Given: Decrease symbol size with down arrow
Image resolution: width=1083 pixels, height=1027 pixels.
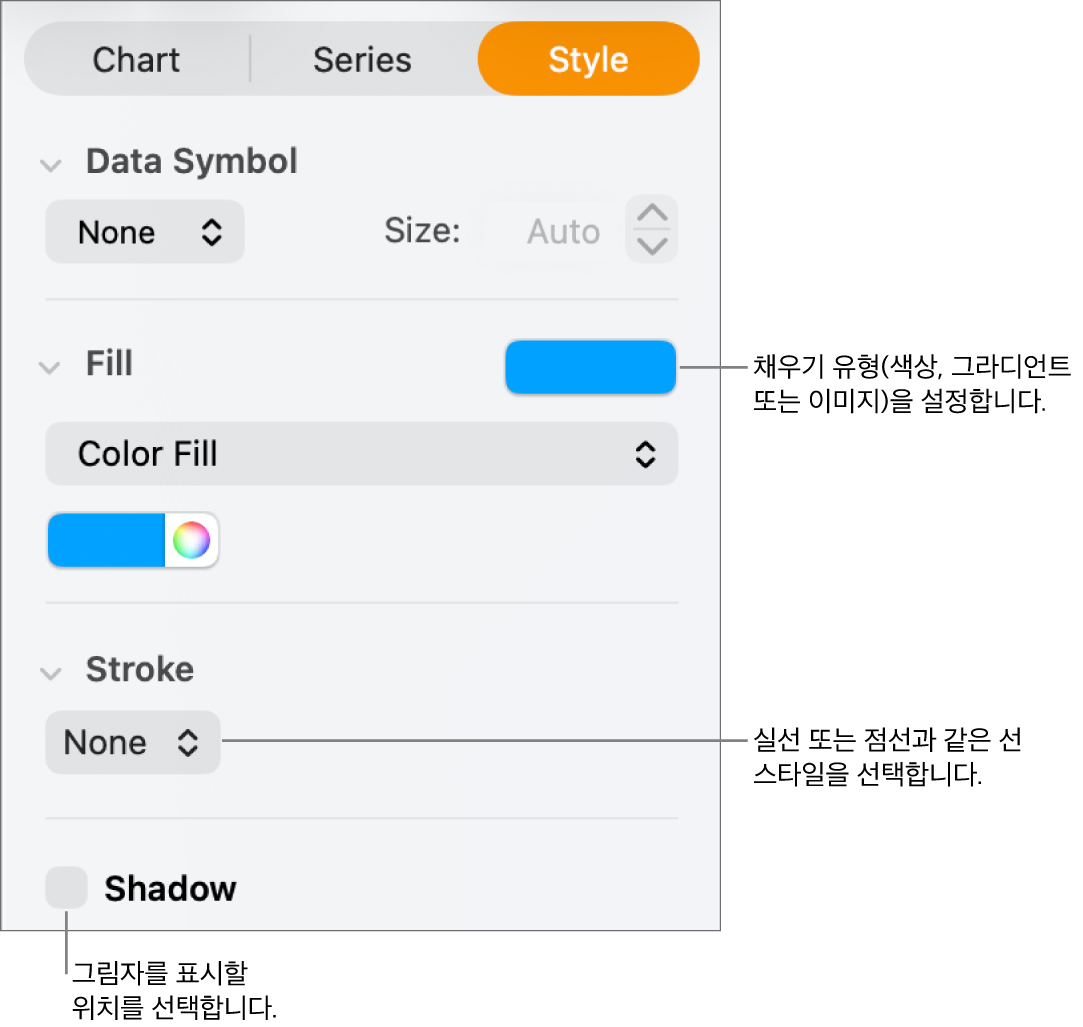Looking at the screenshot, I should point(652,246).
